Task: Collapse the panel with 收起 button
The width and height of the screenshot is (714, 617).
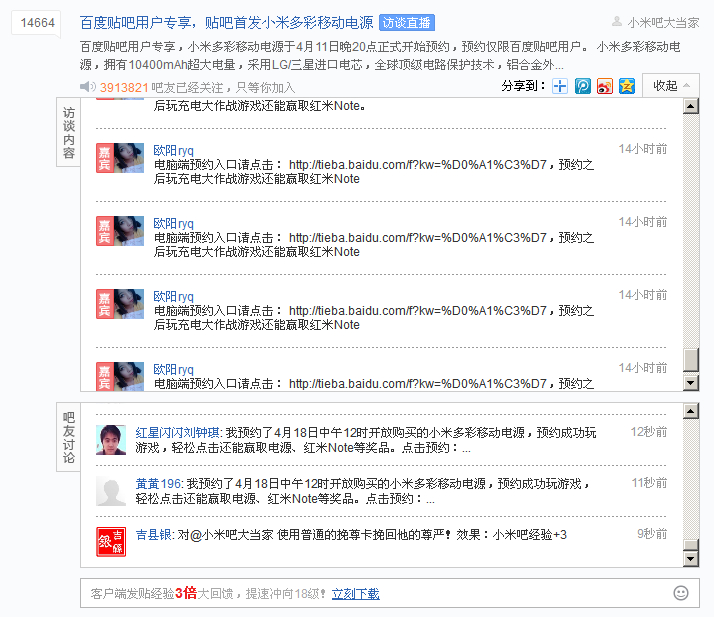Action: pos(671,86)
